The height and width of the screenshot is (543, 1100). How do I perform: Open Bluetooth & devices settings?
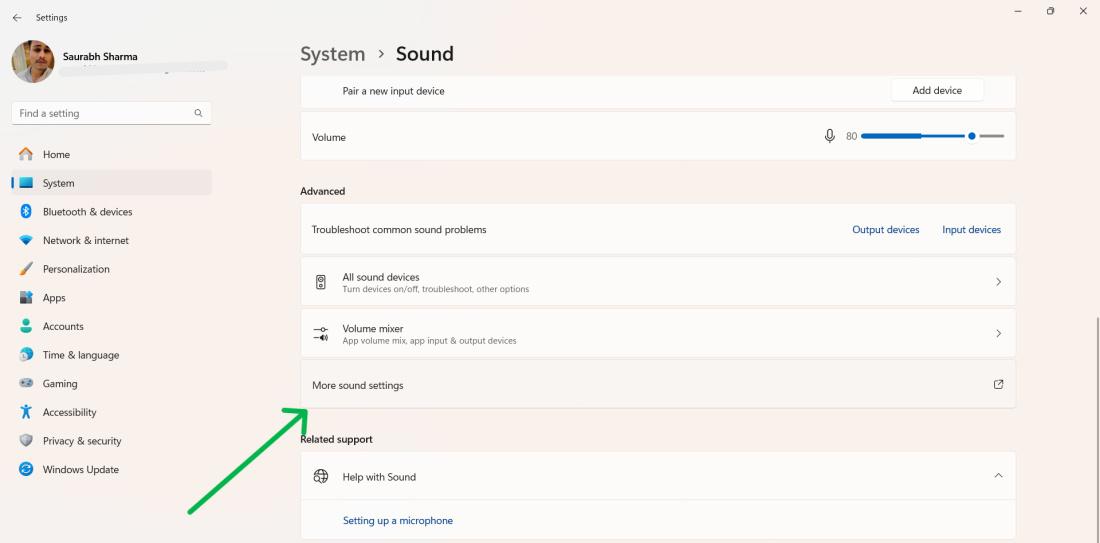[x=87, y=212]
